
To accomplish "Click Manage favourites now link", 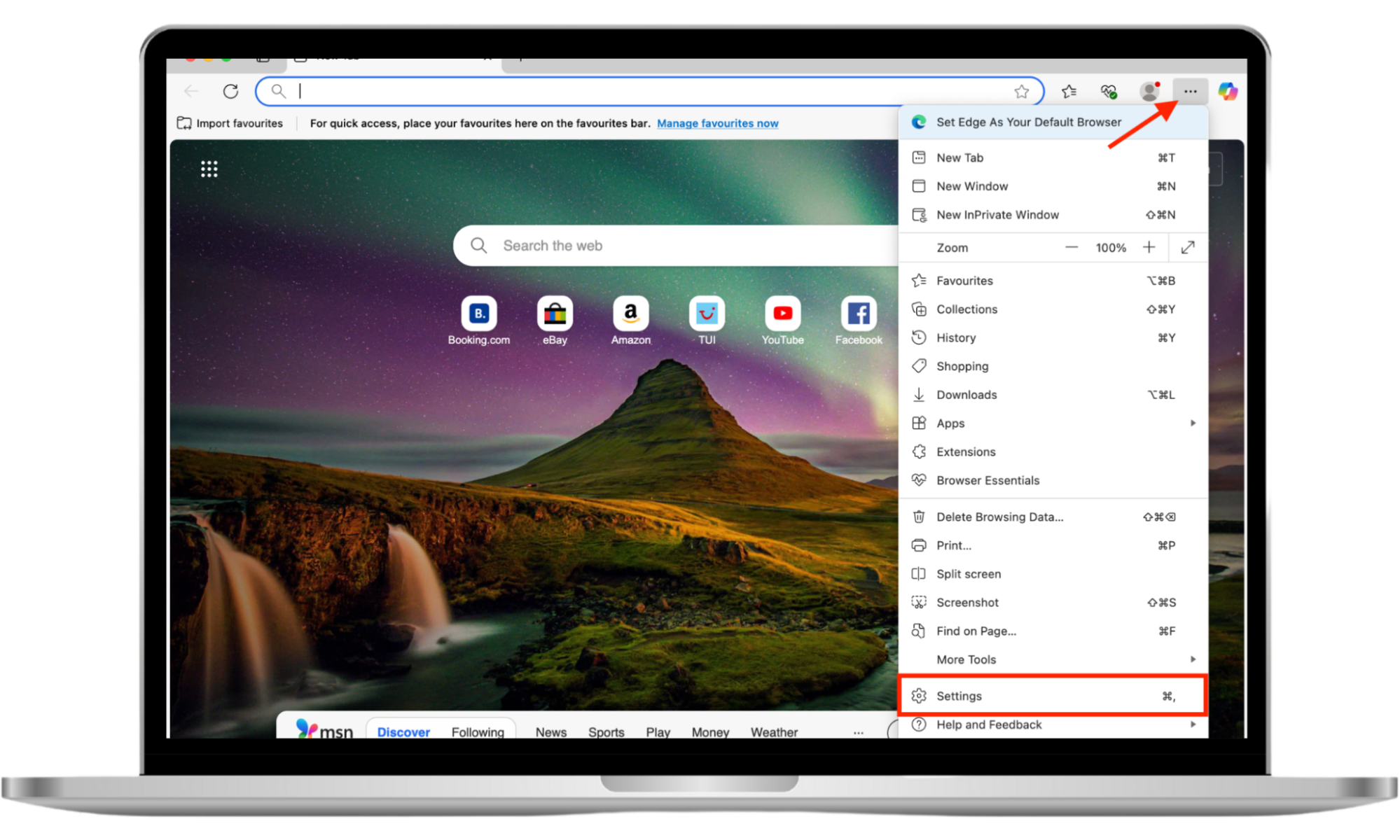I will coord(717,123).
